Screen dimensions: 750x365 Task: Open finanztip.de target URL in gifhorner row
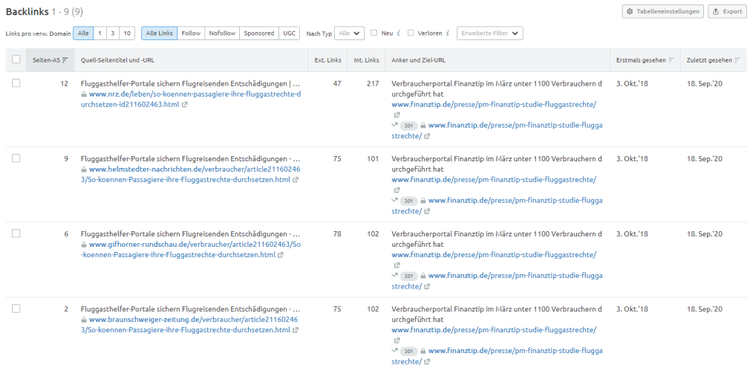(494, 254)
